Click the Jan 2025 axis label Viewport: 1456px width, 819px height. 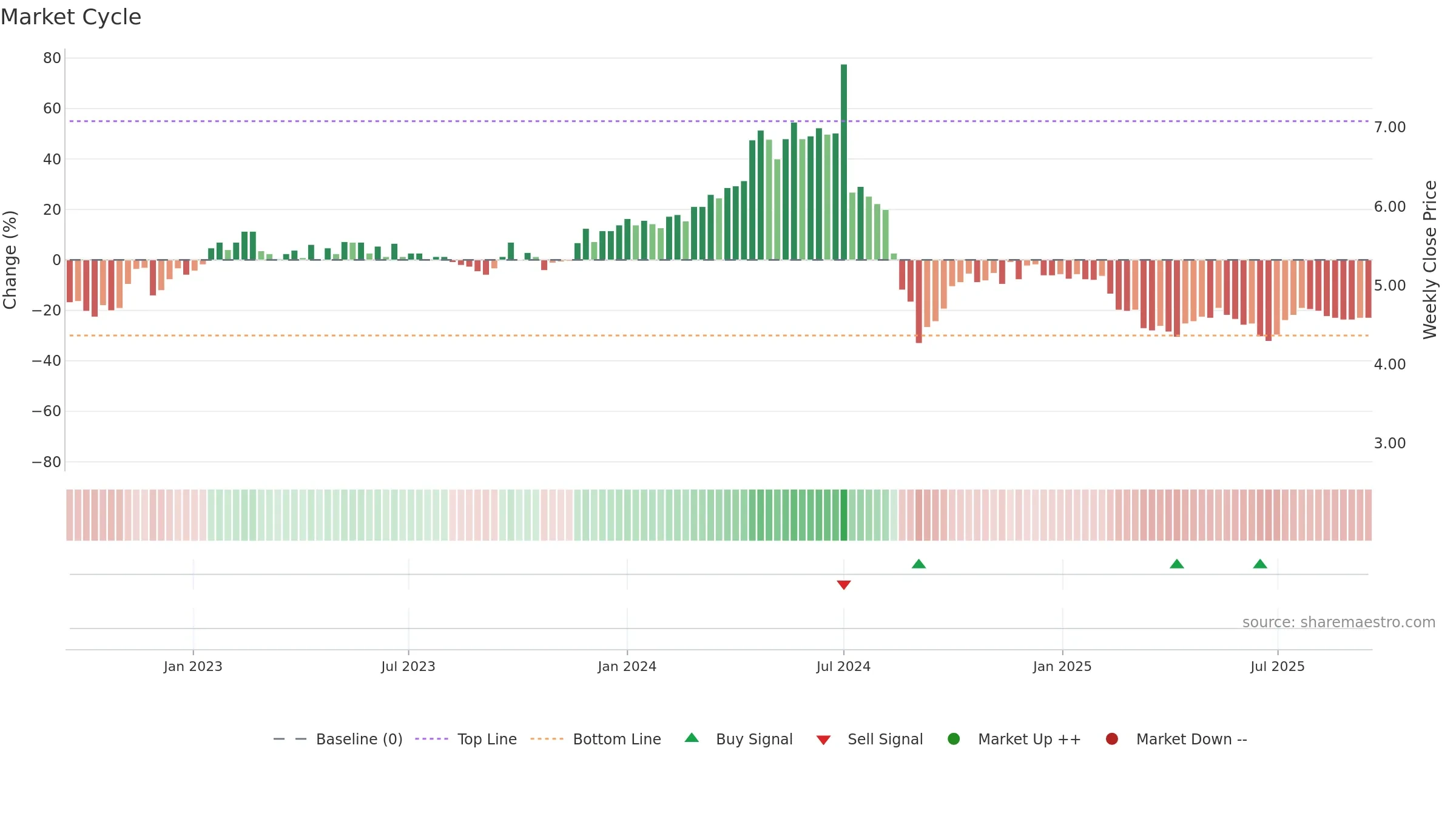point(1062,667)
